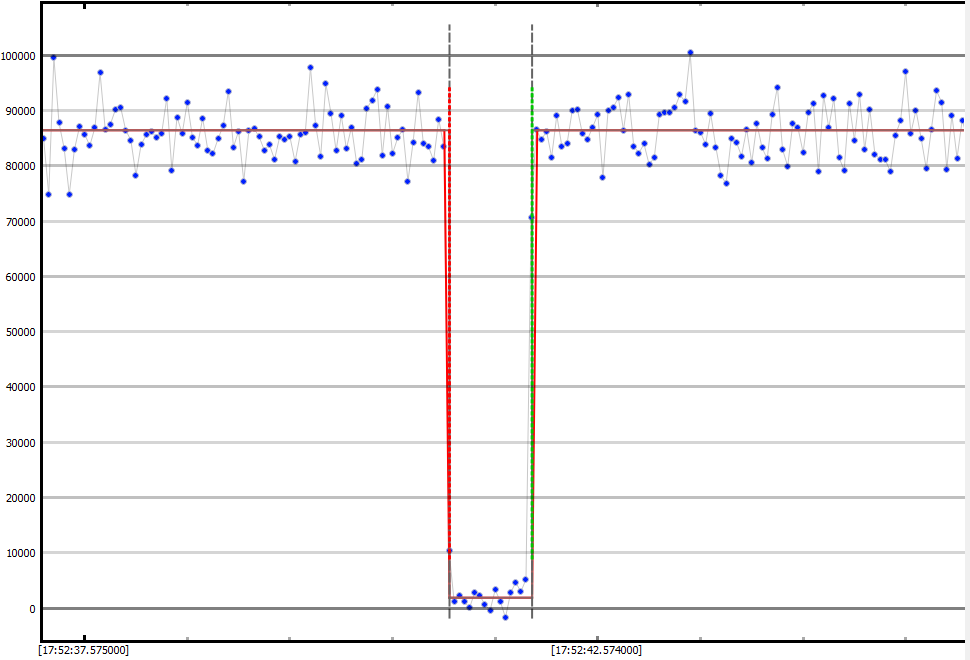The image size is (970, 660).
Task: Click the 17:52:42.574000 timestamp label
Action: pos(596,650)
